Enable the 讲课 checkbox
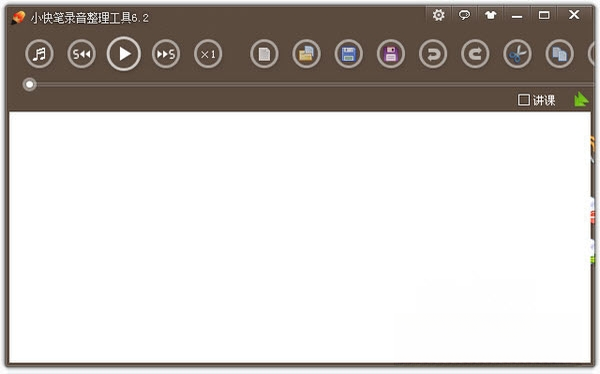The height and width of the screenshot is (374, 600). [x=523, y=100]
